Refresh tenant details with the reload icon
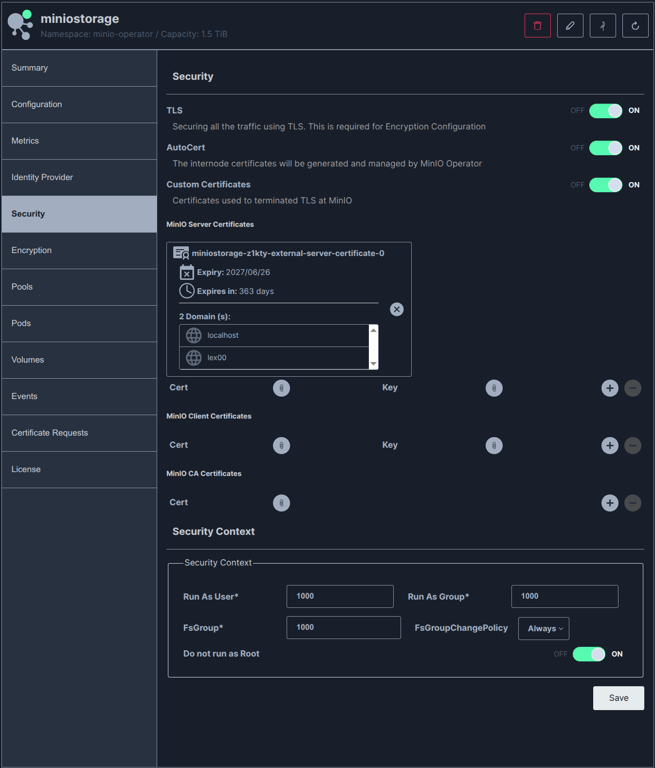Image resolution: width=655 pixels, height=768 pixels. [635, 26]
